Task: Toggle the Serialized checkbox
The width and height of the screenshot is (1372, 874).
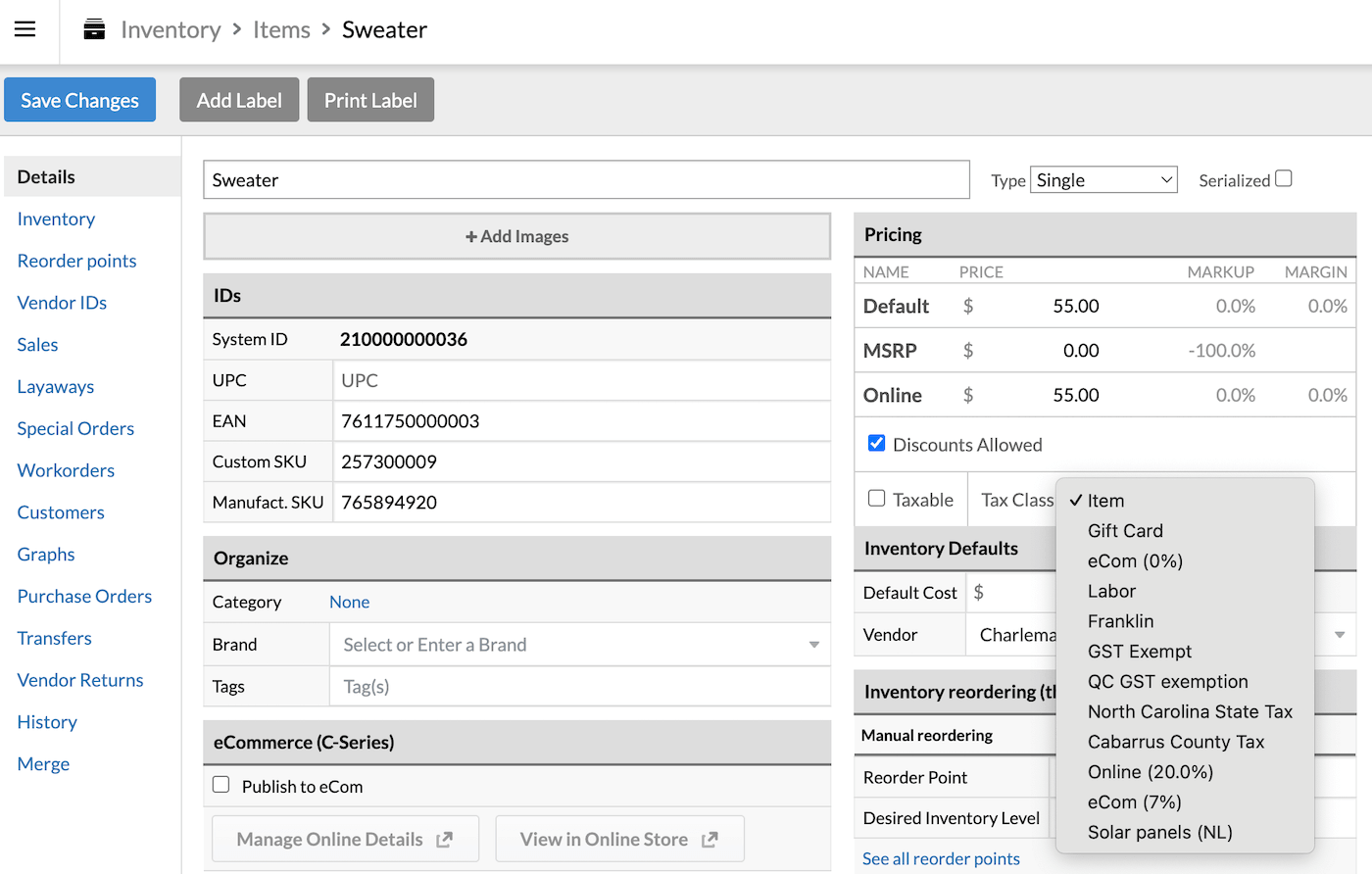Action: point(1284,178)
